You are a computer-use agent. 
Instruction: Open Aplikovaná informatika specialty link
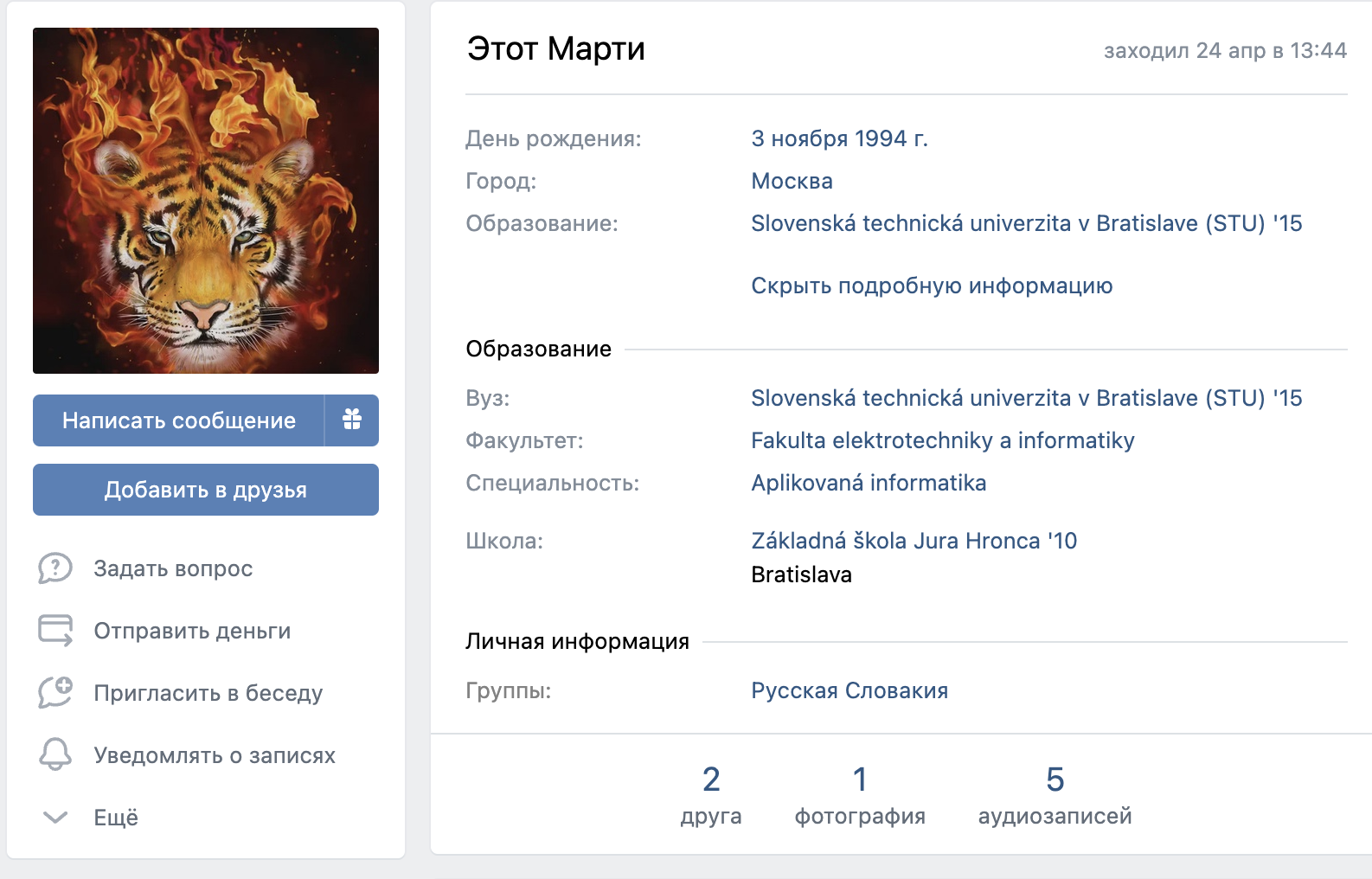869,483
